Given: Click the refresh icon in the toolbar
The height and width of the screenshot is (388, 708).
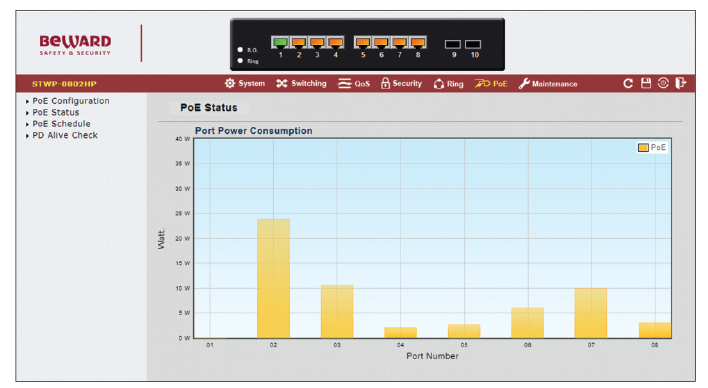Looking at the screenshot, I should coord(628,84).
